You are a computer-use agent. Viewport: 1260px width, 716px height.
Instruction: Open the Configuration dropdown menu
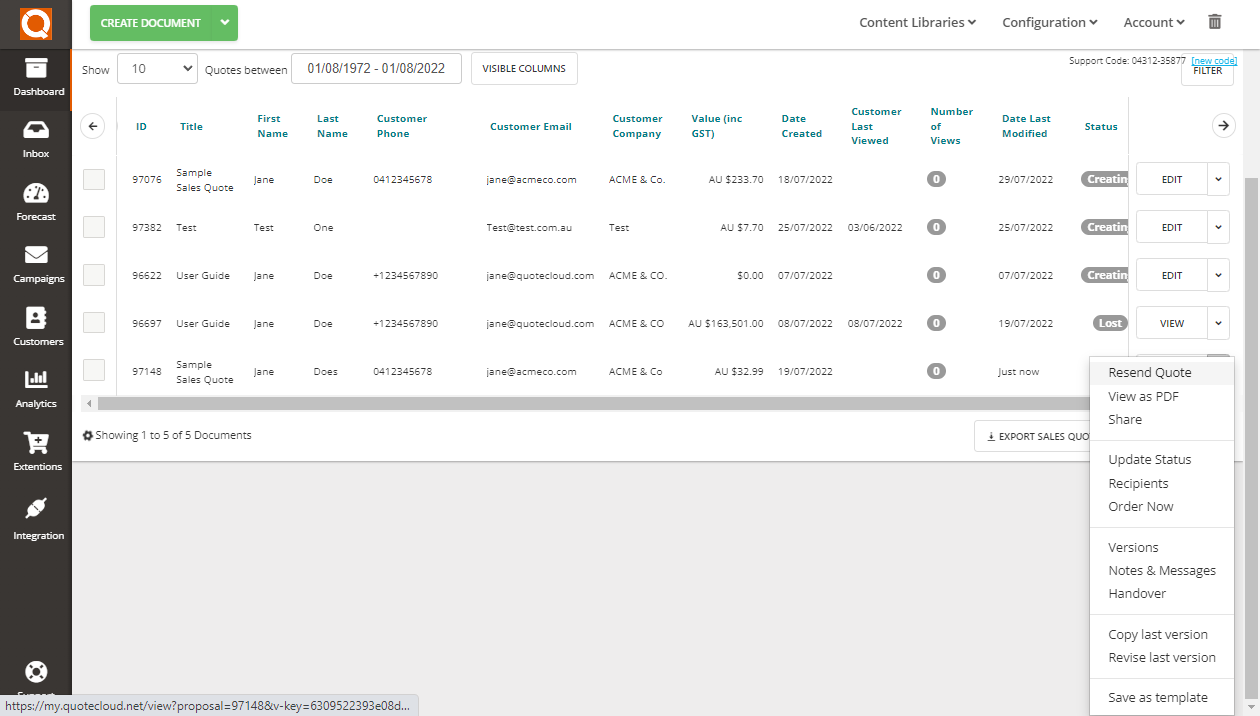(1049, 21)
